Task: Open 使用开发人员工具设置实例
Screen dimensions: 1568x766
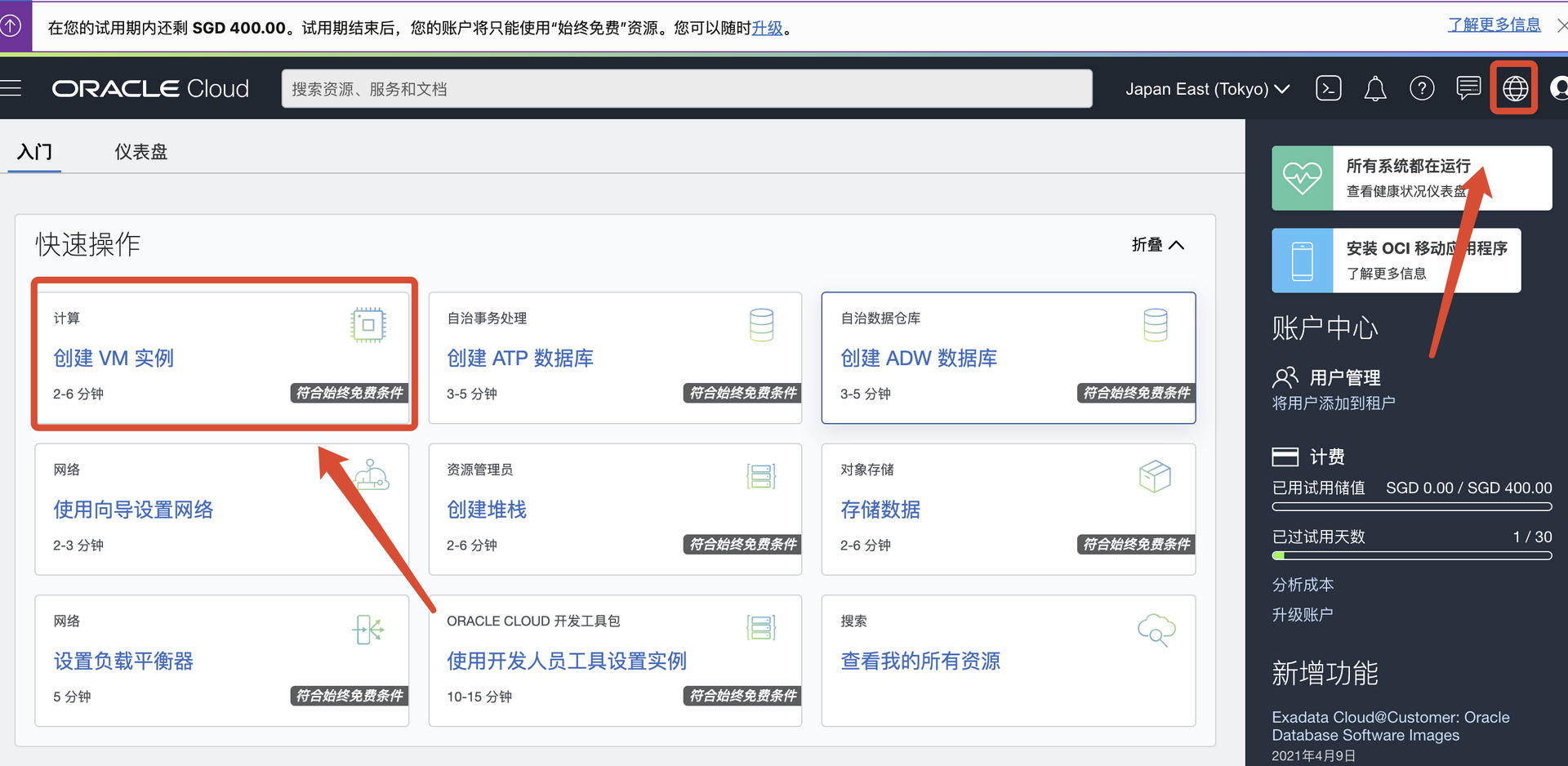Action: point(567,661)
